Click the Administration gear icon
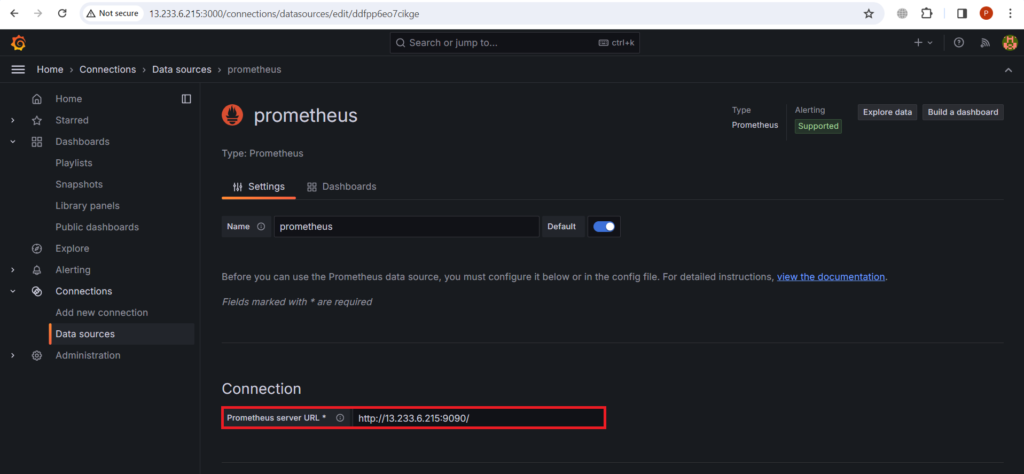This screenshot has width=1024, height=474. pyautogui.click(x=37, y=355)
